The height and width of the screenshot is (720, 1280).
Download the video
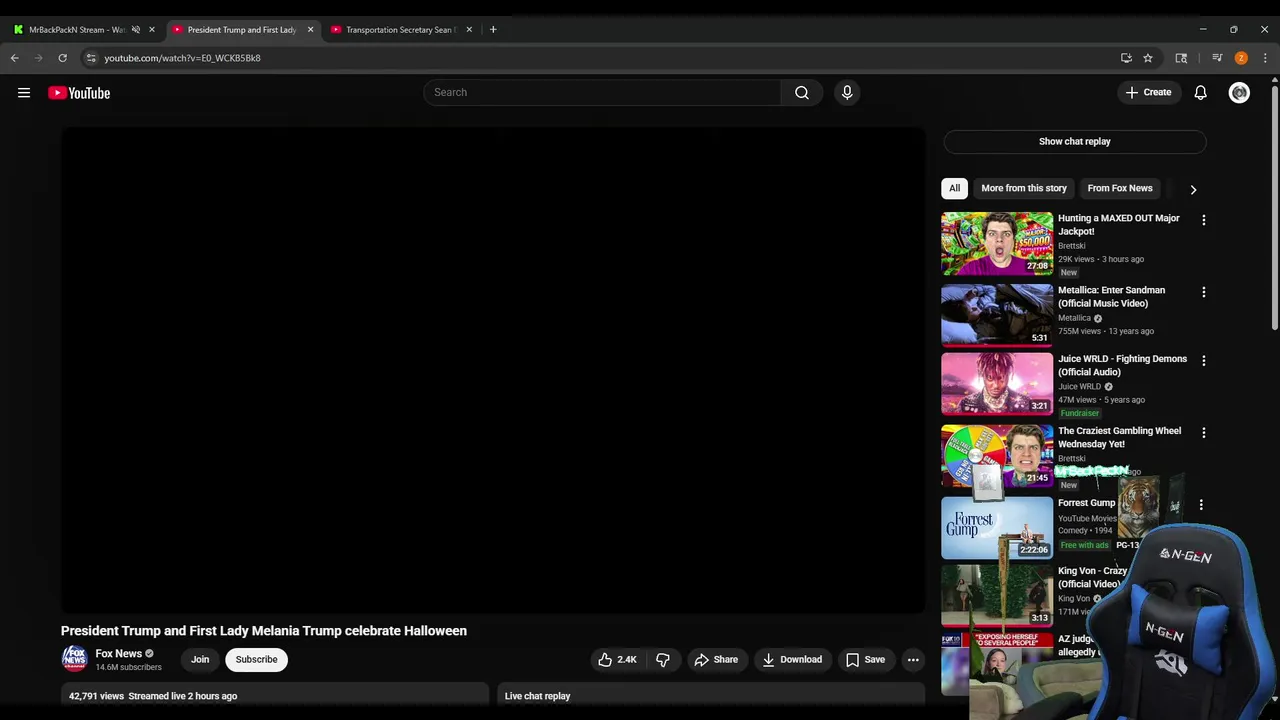point(792,660)
